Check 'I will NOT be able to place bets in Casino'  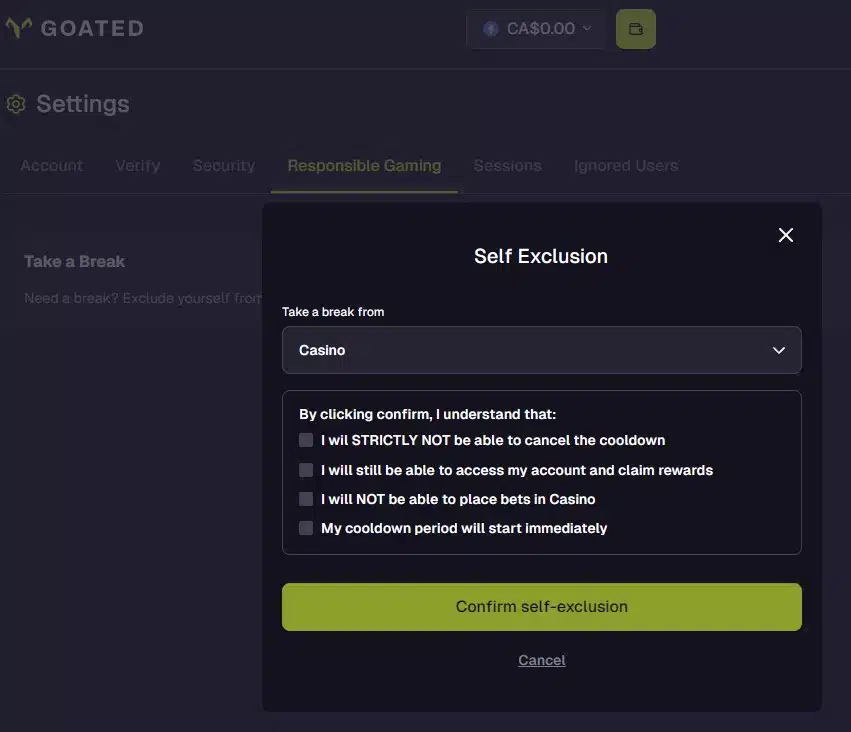305,498
